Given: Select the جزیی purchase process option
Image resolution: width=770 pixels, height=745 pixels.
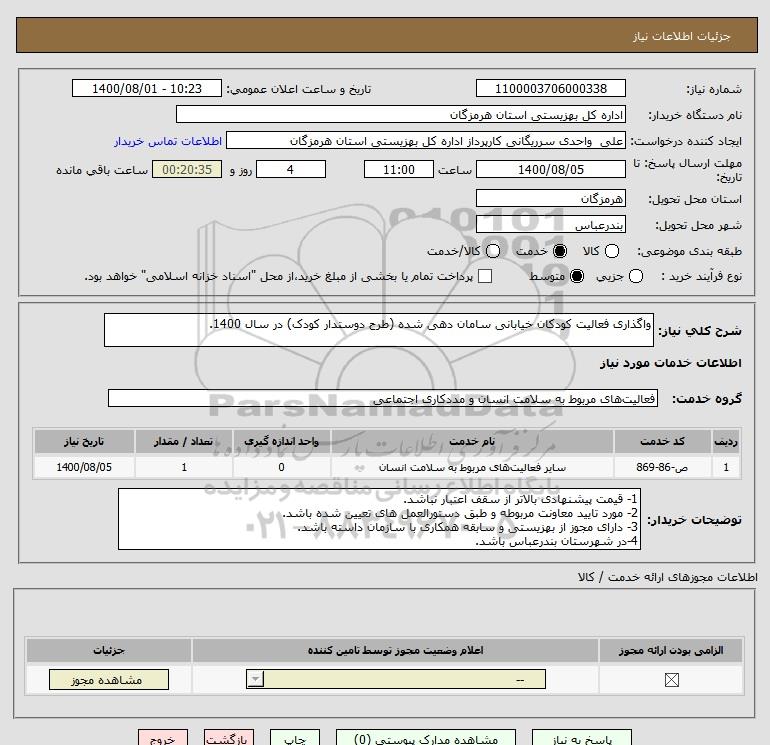Looking at the screenshot, I should [635, 276].
